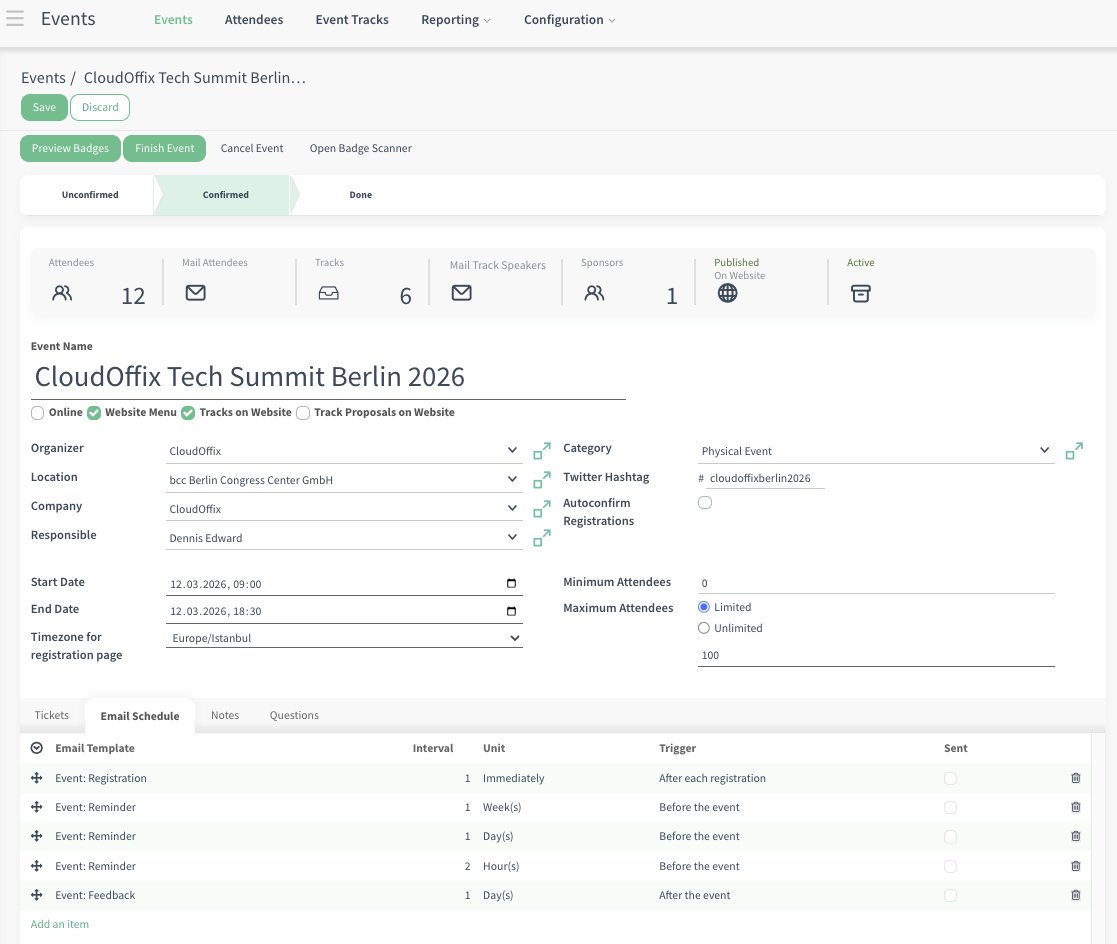This screenshot has height=944, width=1117.
Task: Click the Attendees people icon
Action: tap(62, 293)
